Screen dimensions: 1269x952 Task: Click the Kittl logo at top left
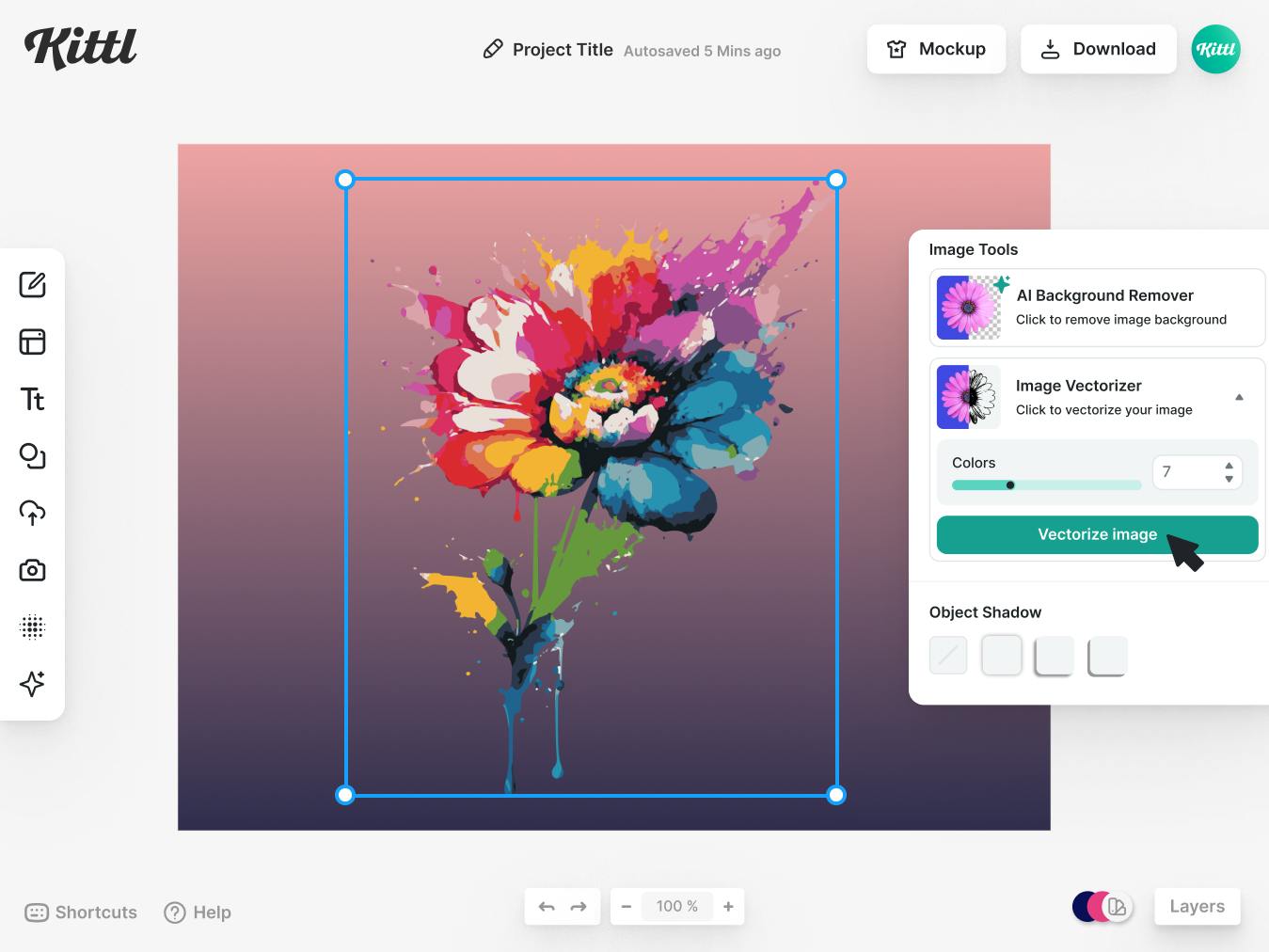pos(81,48)
